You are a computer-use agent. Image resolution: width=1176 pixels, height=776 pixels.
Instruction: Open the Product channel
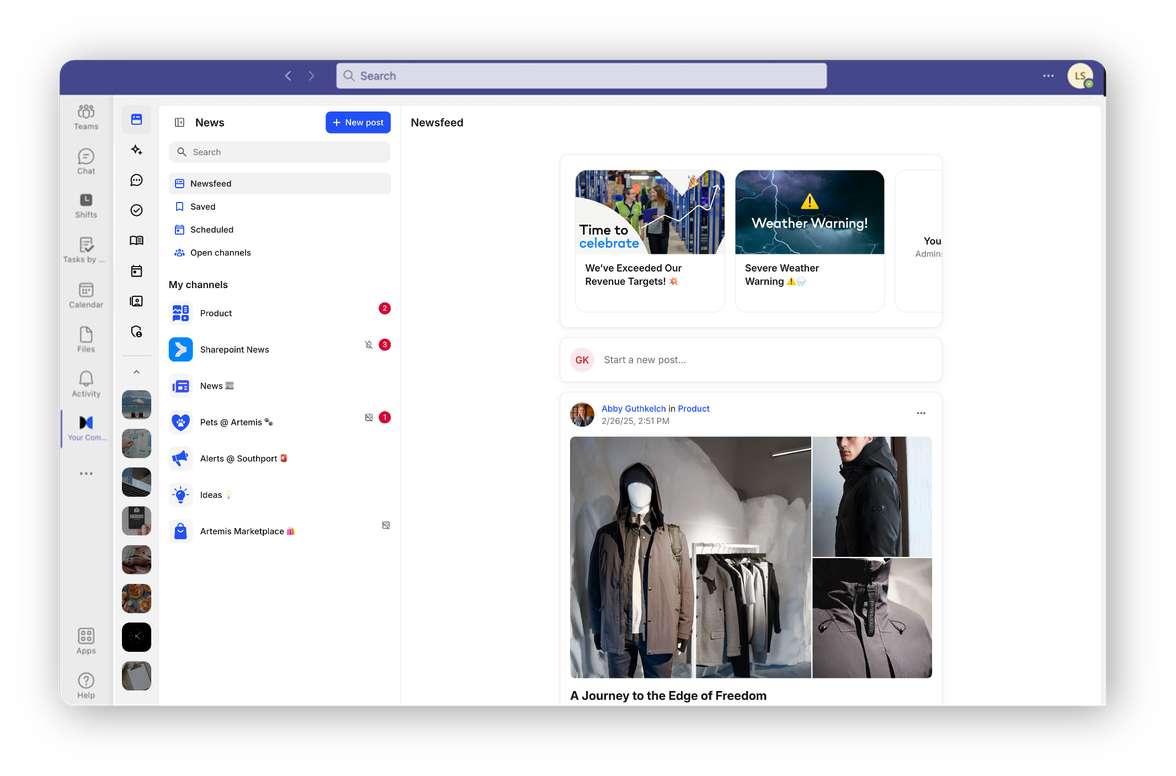pos(280,313)
